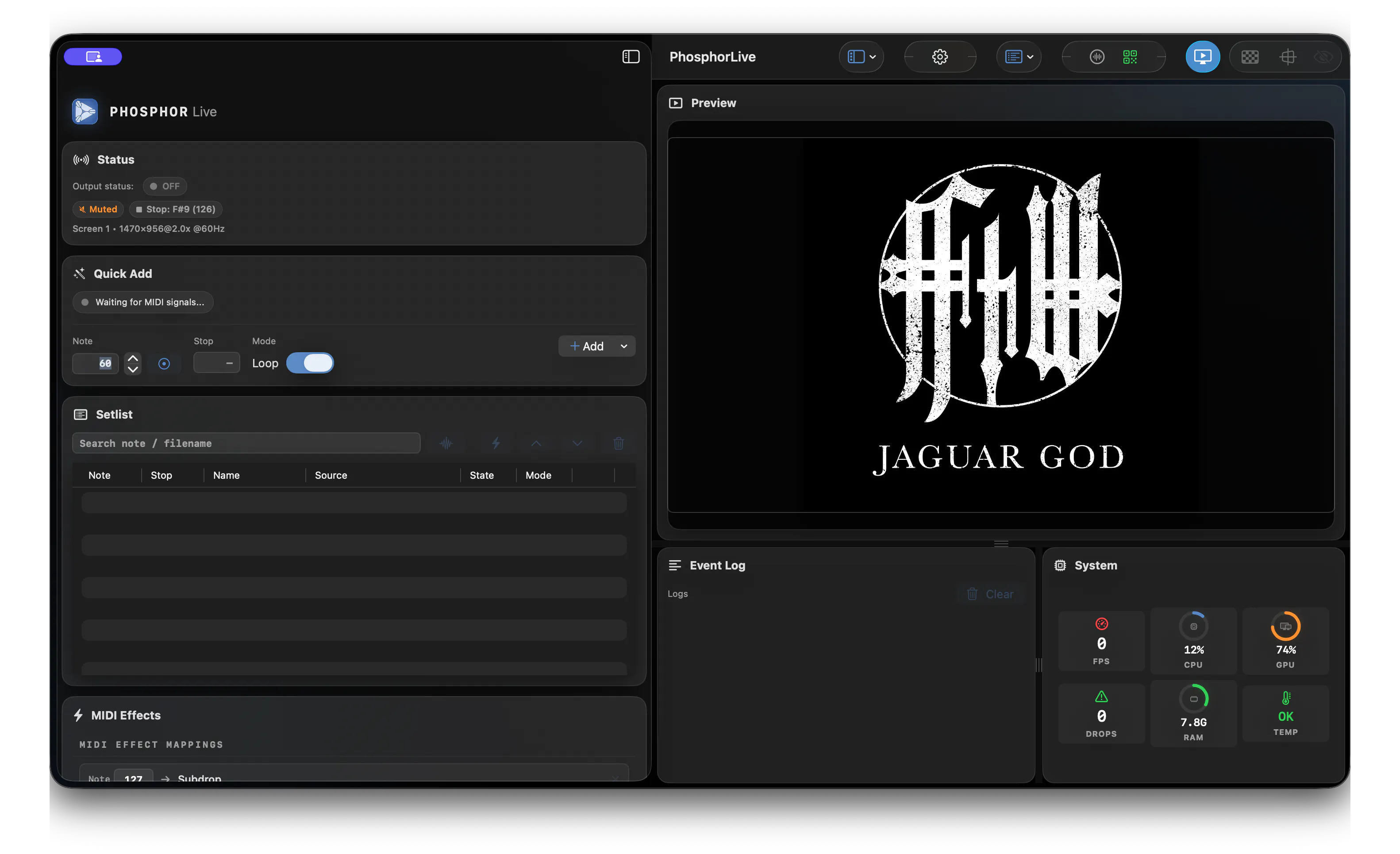This screenshot has width=1400, height=854.
Task: Toggle the Loop mode switch
Action: 310,363
